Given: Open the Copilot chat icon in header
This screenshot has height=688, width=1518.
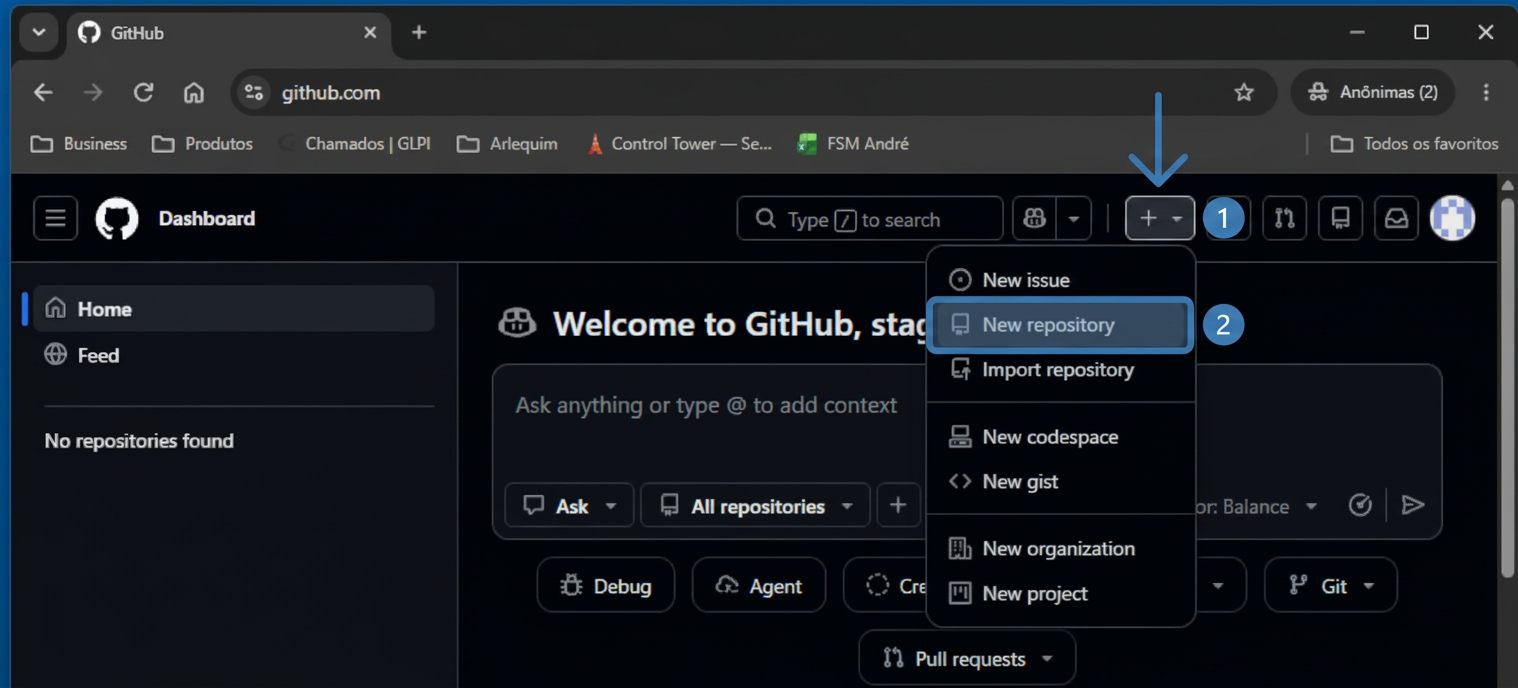Looking at the screenshot, I should (x=1035, y=218).
